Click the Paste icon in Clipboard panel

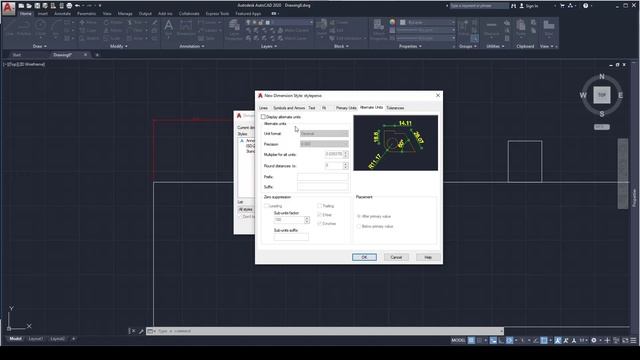pyautogui.click(x=521, y=28)
